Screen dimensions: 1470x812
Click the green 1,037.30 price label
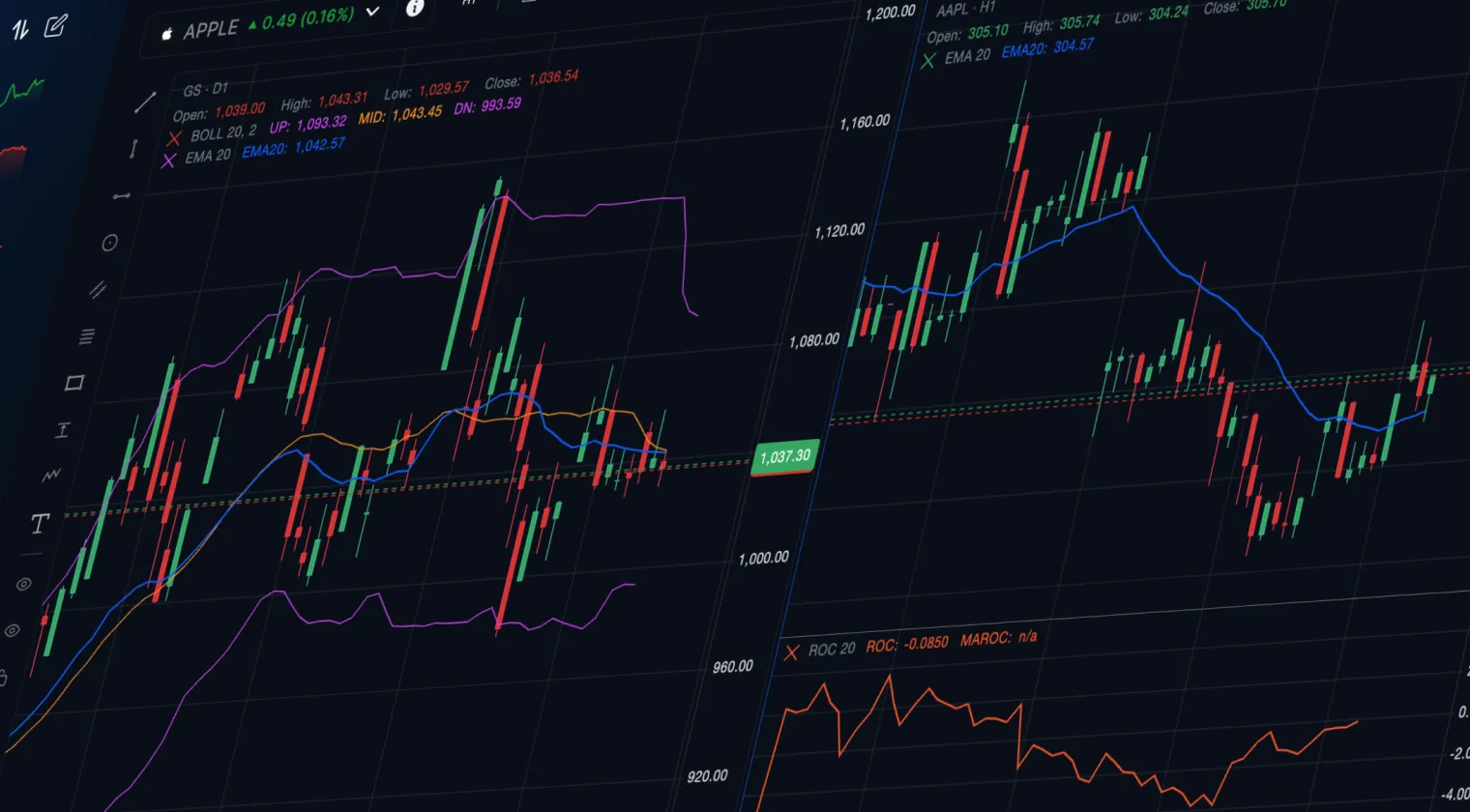tap(785, 456)
